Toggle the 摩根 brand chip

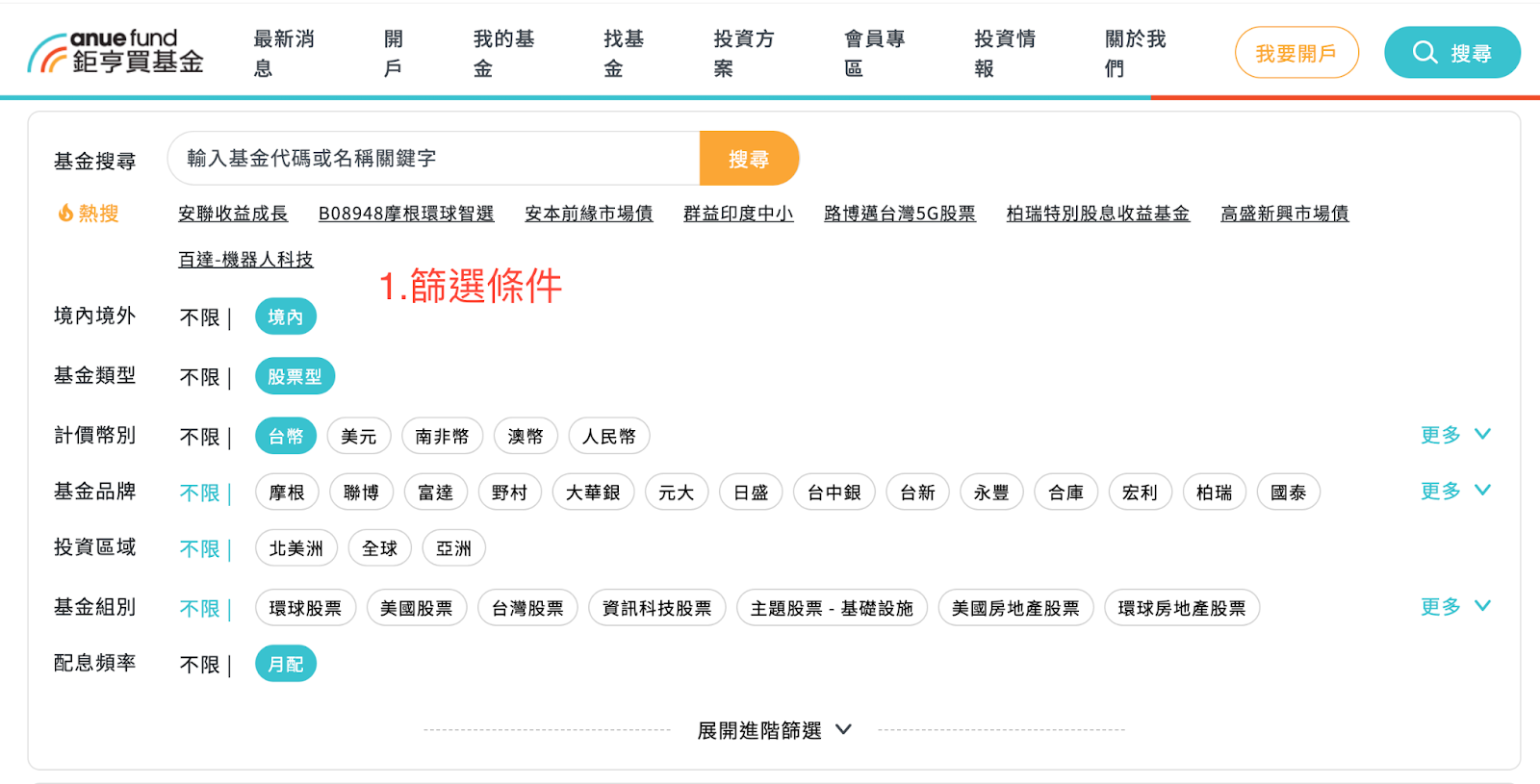pyautogui.click(x=287, y=492)
